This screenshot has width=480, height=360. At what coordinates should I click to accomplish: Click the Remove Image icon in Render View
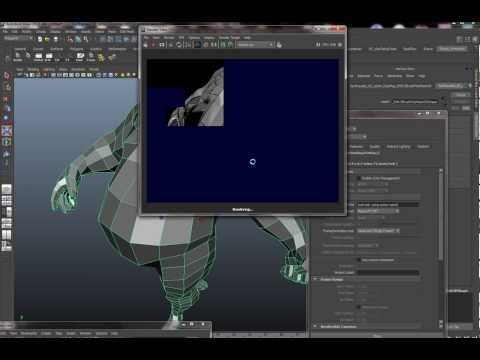230,44
